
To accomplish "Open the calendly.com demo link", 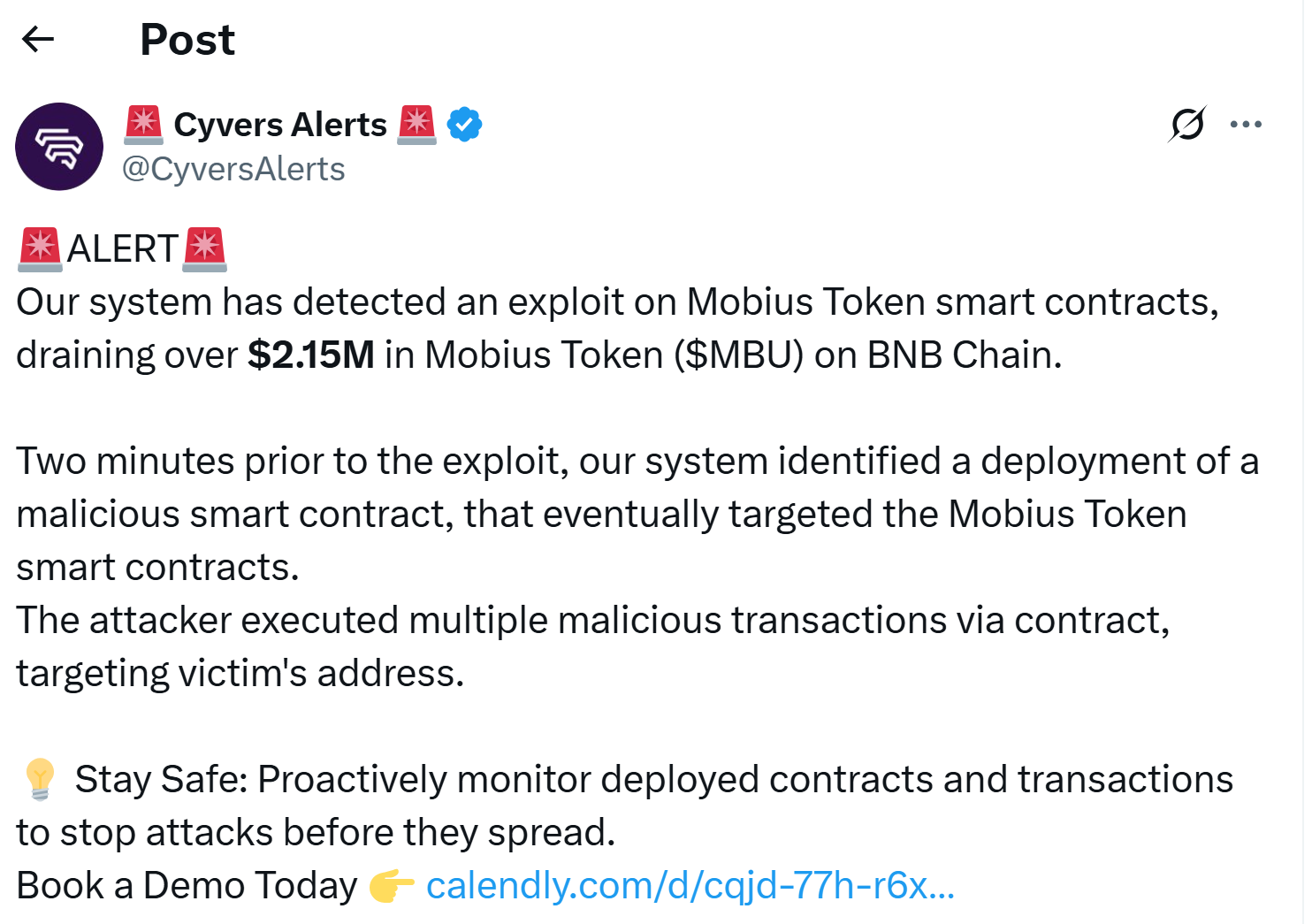I will click(690, 886).
